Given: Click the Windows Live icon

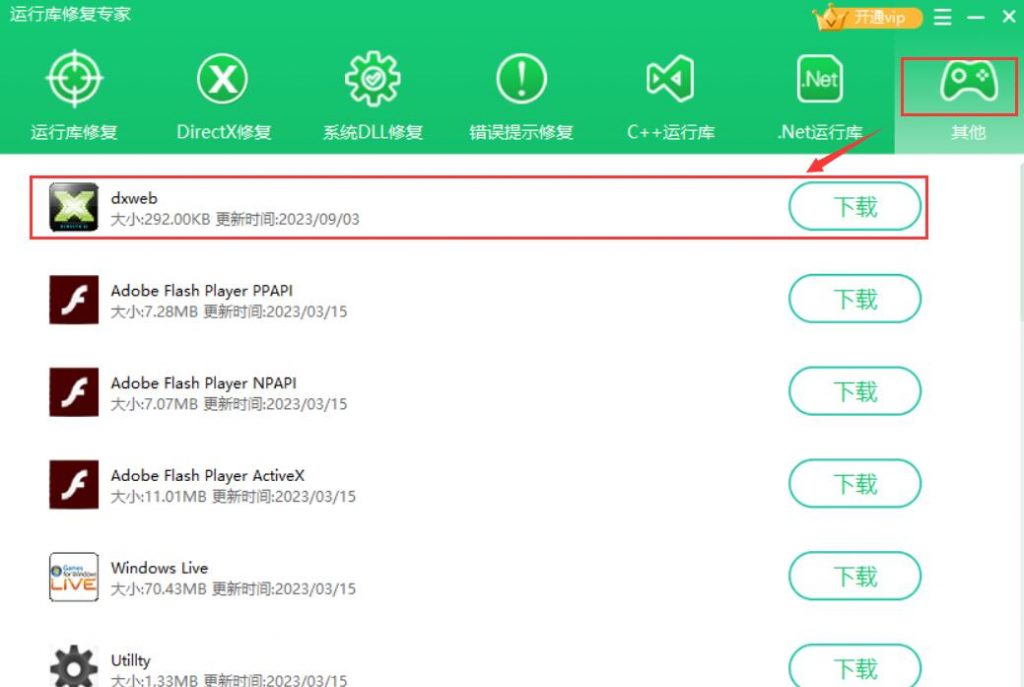Looking at the screenshot, I should point(74,577).
